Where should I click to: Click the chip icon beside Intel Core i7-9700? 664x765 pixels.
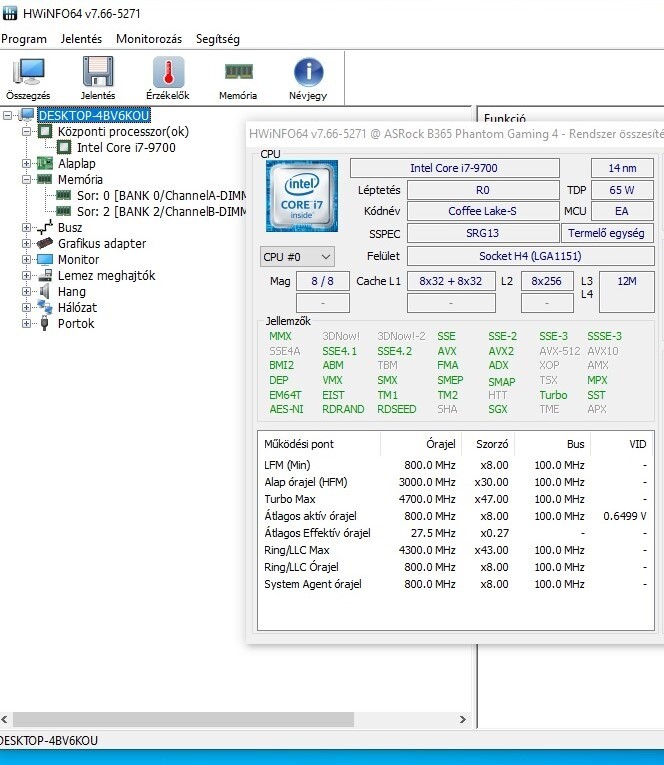63,147
